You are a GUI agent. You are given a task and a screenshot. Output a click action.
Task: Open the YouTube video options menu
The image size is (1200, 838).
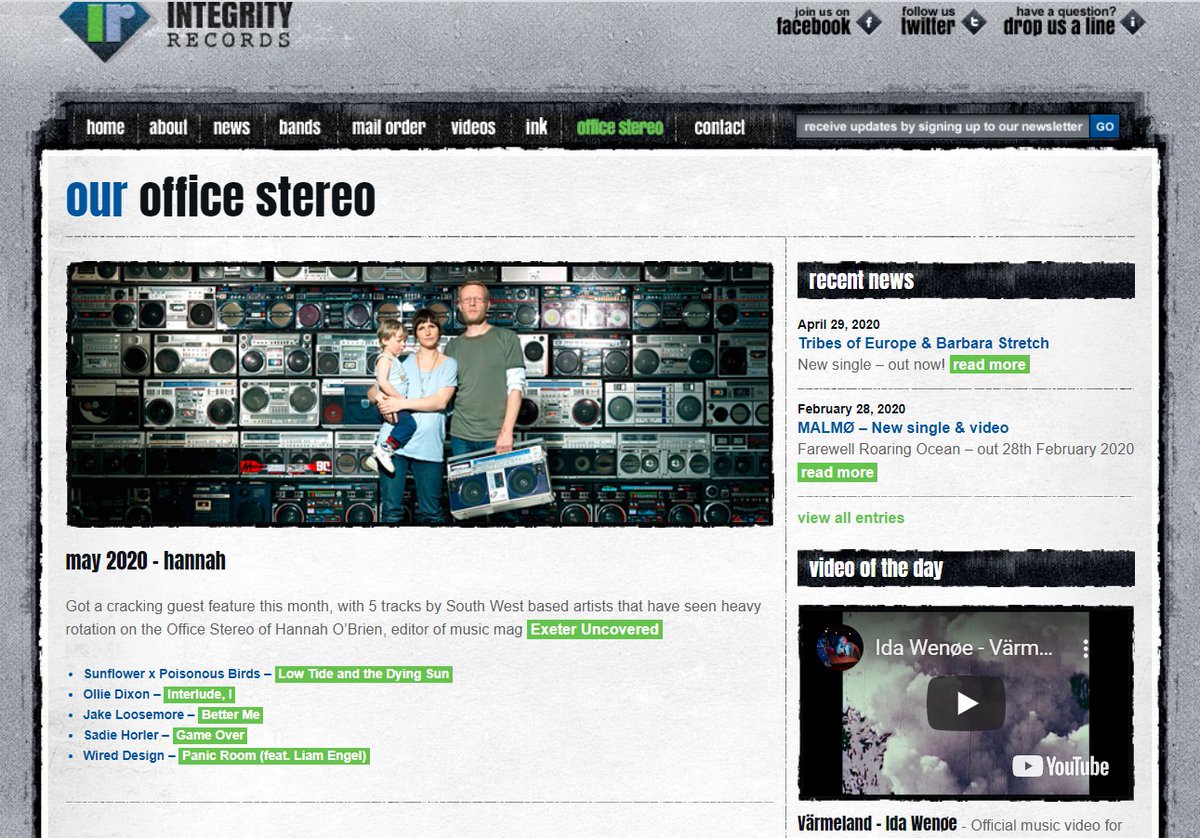(x=1086, y=648)
